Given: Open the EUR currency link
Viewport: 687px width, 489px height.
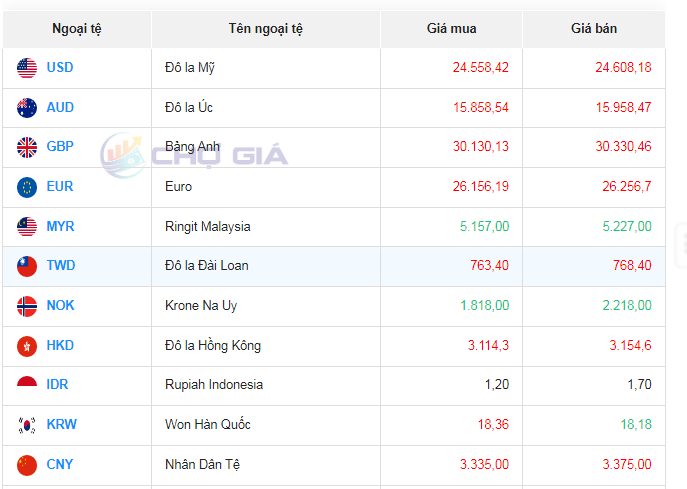Looking at the screenshot, I should 60,187.
